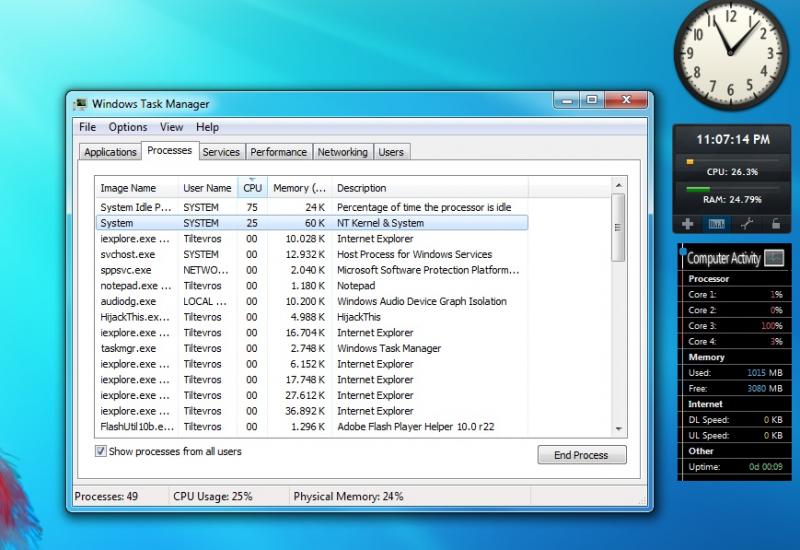Screen dimensions: 800x550
Task: Sort by the Image Name column header
Action: point(137,188)
